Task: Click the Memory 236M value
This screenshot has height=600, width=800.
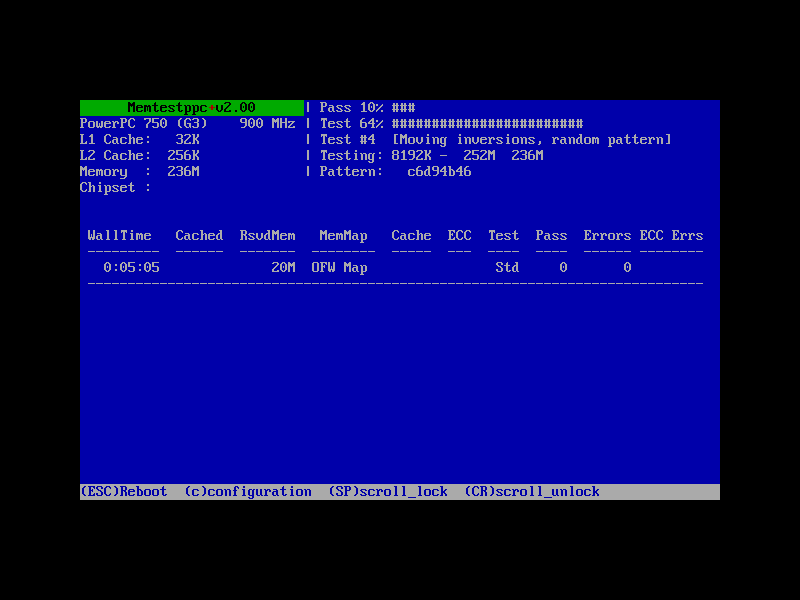Action: pyautogui.click(x=183, y=171)
